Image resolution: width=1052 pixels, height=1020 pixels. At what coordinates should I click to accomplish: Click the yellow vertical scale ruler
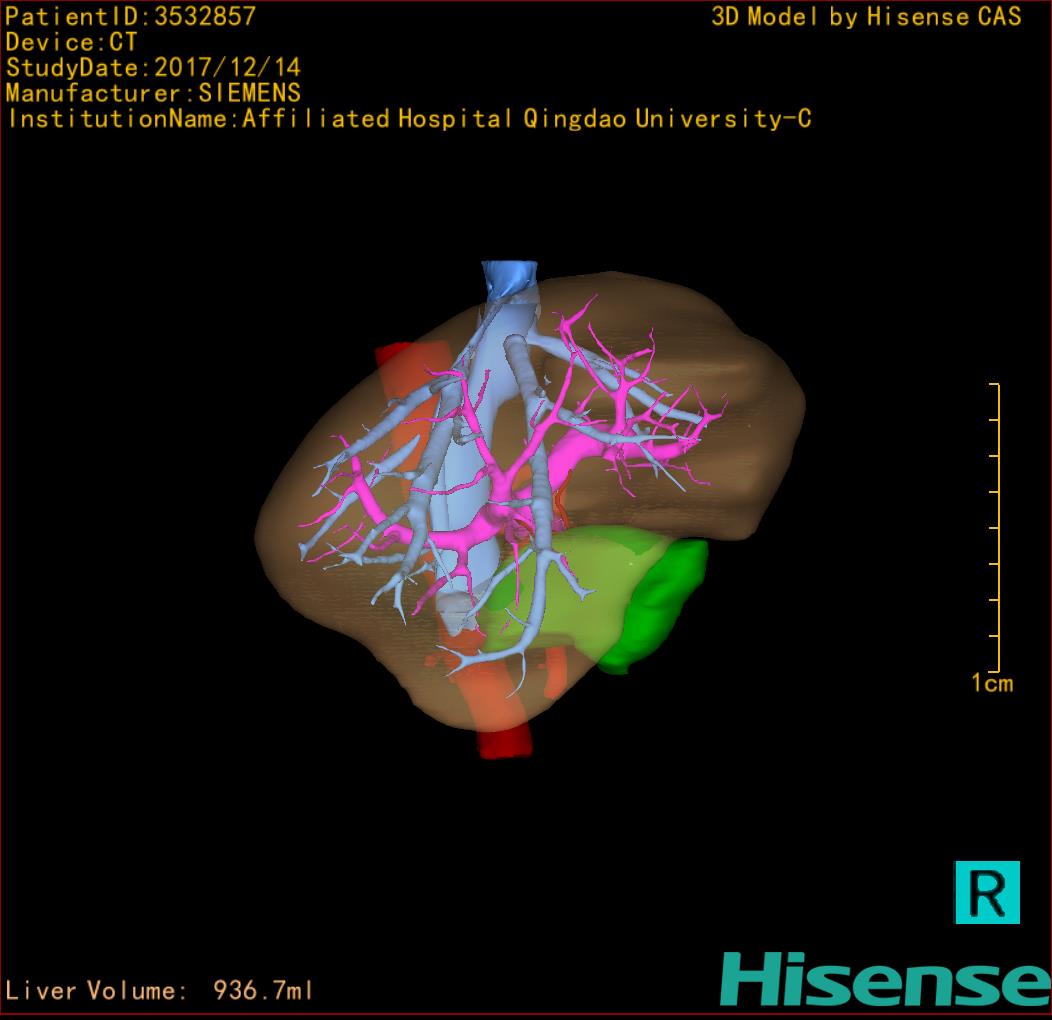997,527
